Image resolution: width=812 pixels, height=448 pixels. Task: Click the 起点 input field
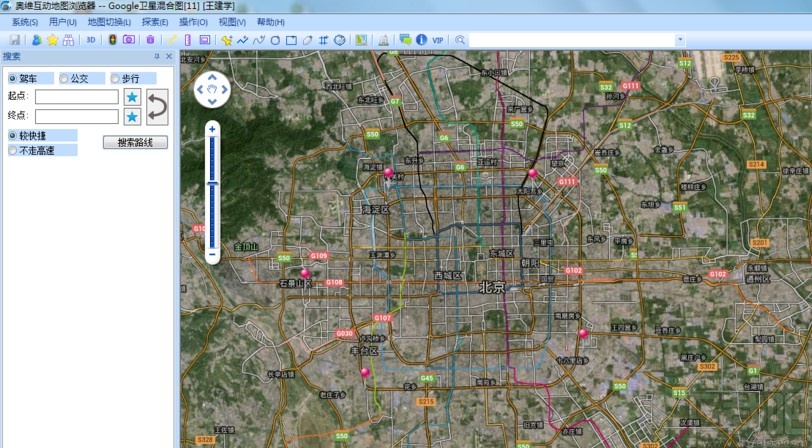point(77,97)
